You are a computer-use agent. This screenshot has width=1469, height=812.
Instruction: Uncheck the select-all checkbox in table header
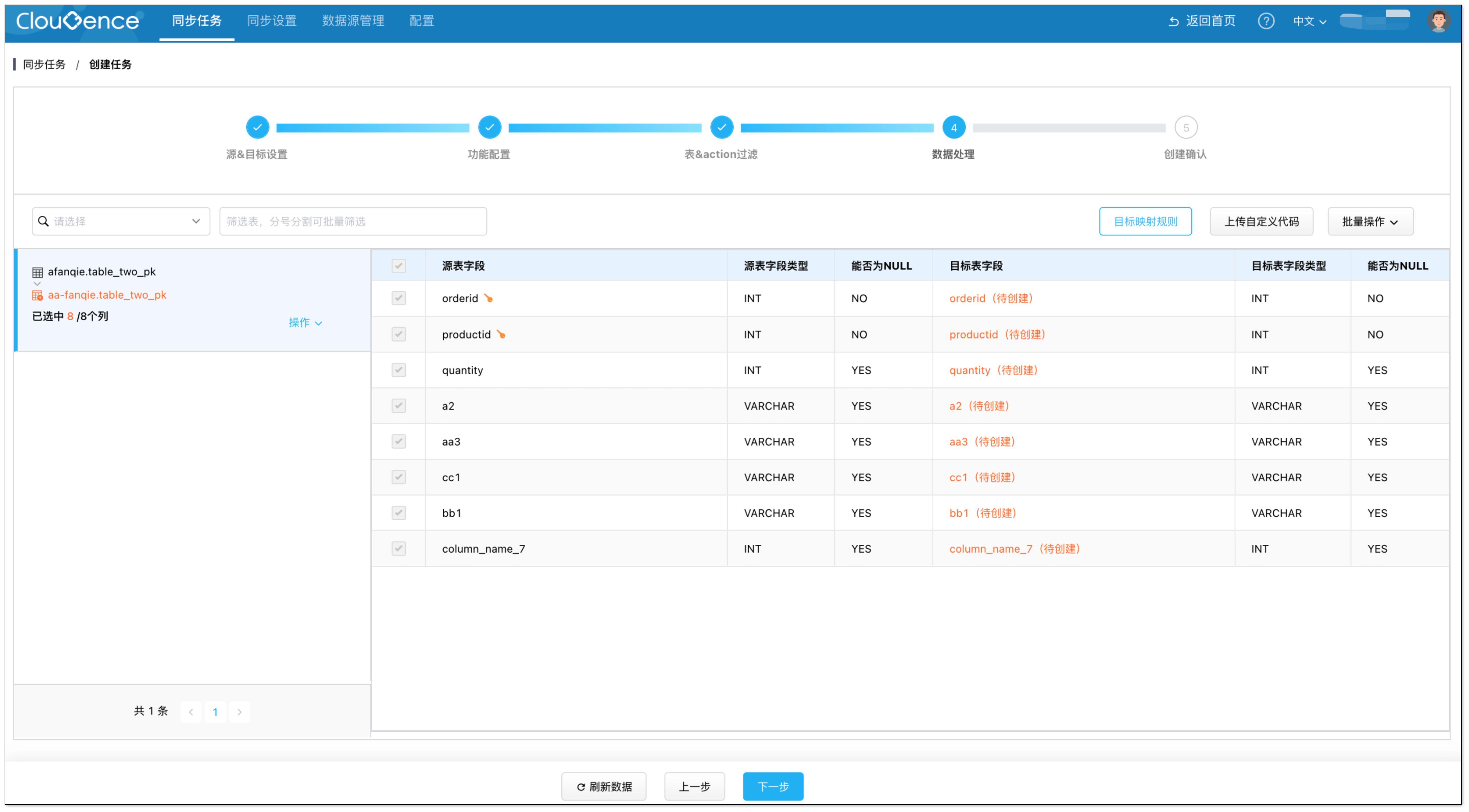click(x=399, y=266)
